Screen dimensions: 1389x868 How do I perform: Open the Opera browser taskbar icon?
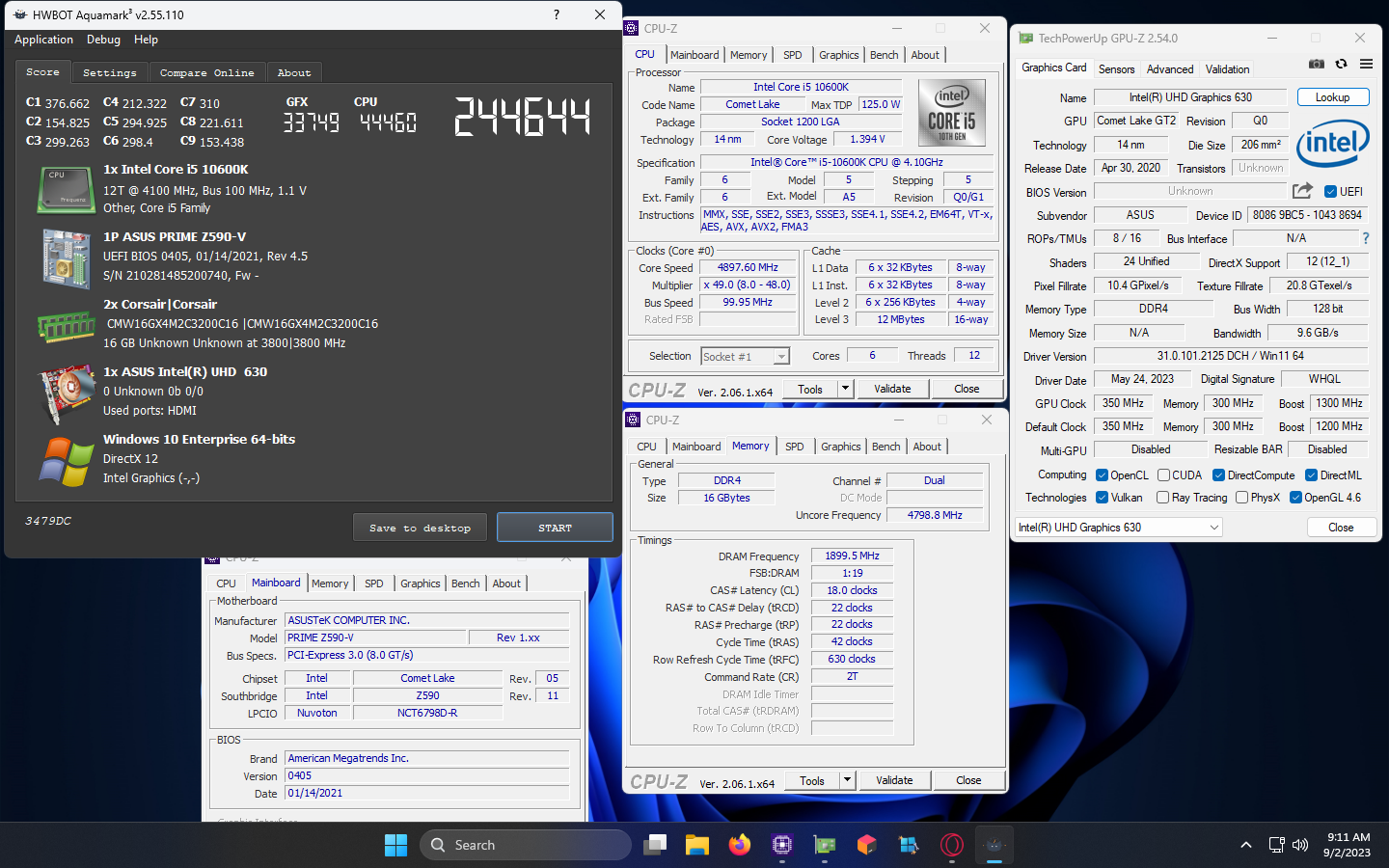click(952, 845)
